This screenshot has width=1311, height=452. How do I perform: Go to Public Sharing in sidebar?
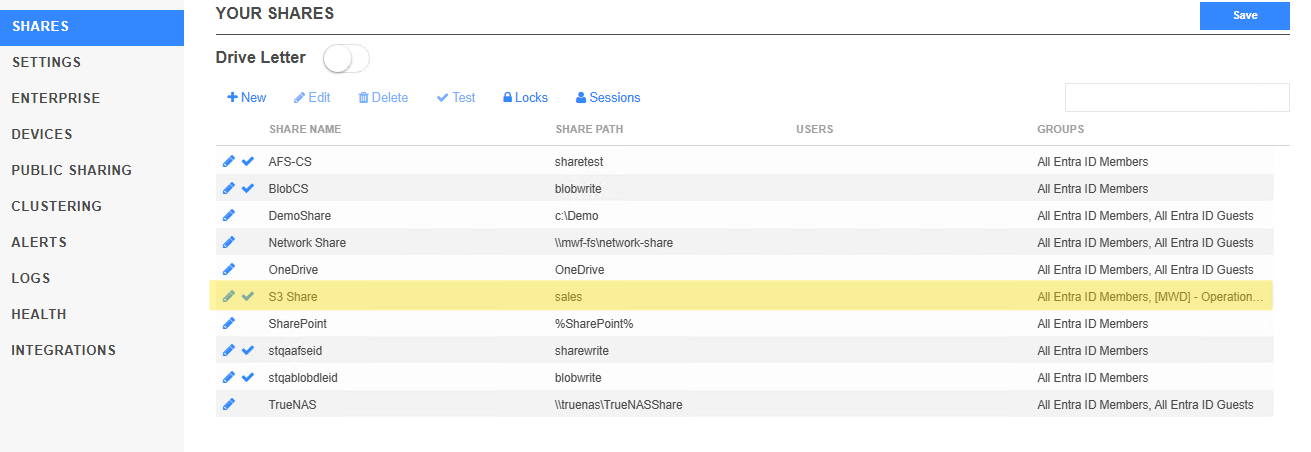click(71, 170)
